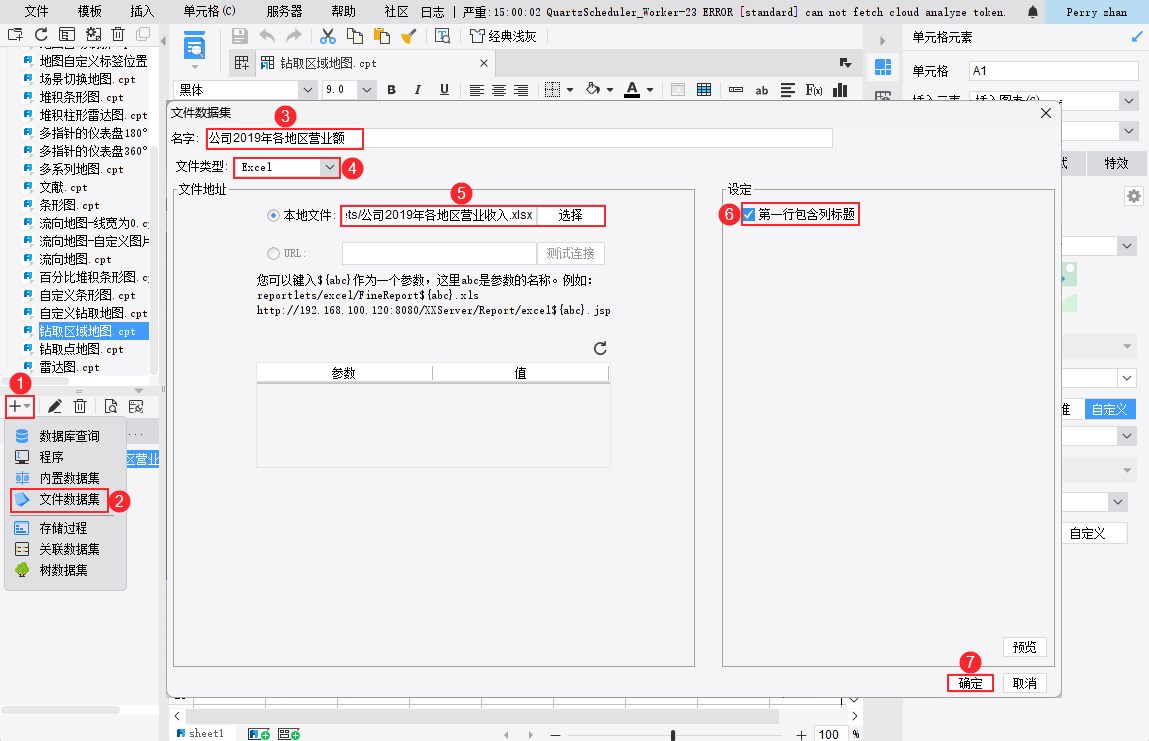The width and height of the screenshot is (1149, 741).
Task: Click the refresh parameters icon in dialog
Action: [599, 349]
